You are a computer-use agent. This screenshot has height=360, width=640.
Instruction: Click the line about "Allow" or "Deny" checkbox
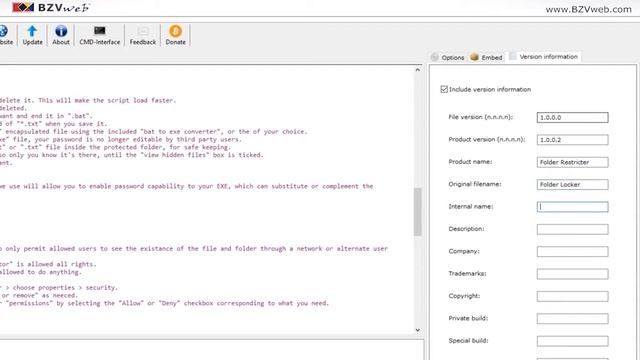pos(164,303)
